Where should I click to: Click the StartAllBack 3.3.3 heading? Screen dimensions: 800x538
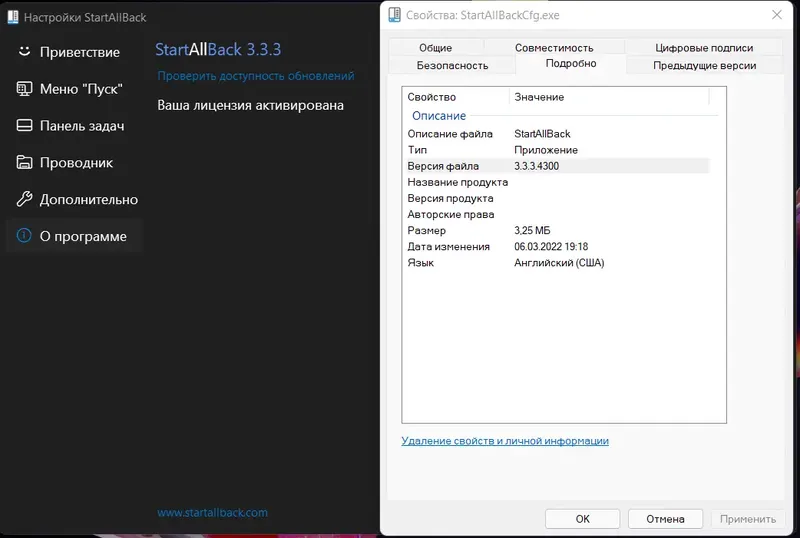click(218, 50)
